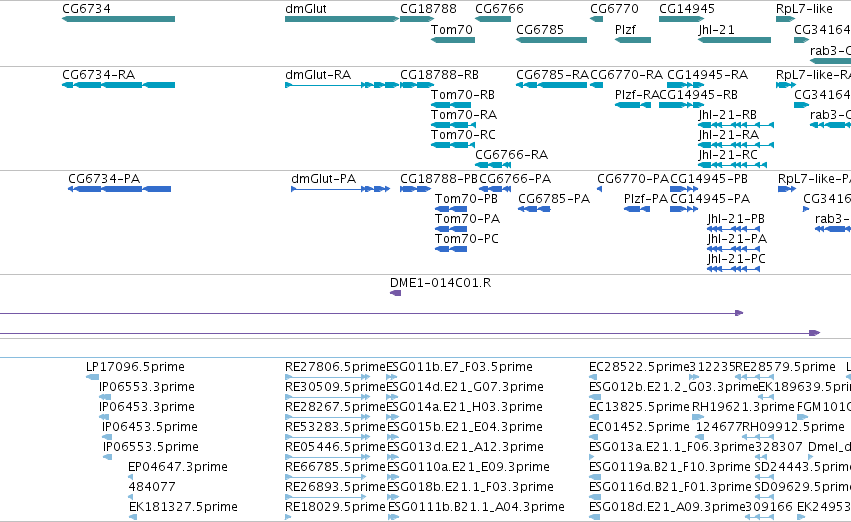Open the Jhl-21-PB coding sequence
The width and height of the screenshot is (851, 522).
point(734,229)
